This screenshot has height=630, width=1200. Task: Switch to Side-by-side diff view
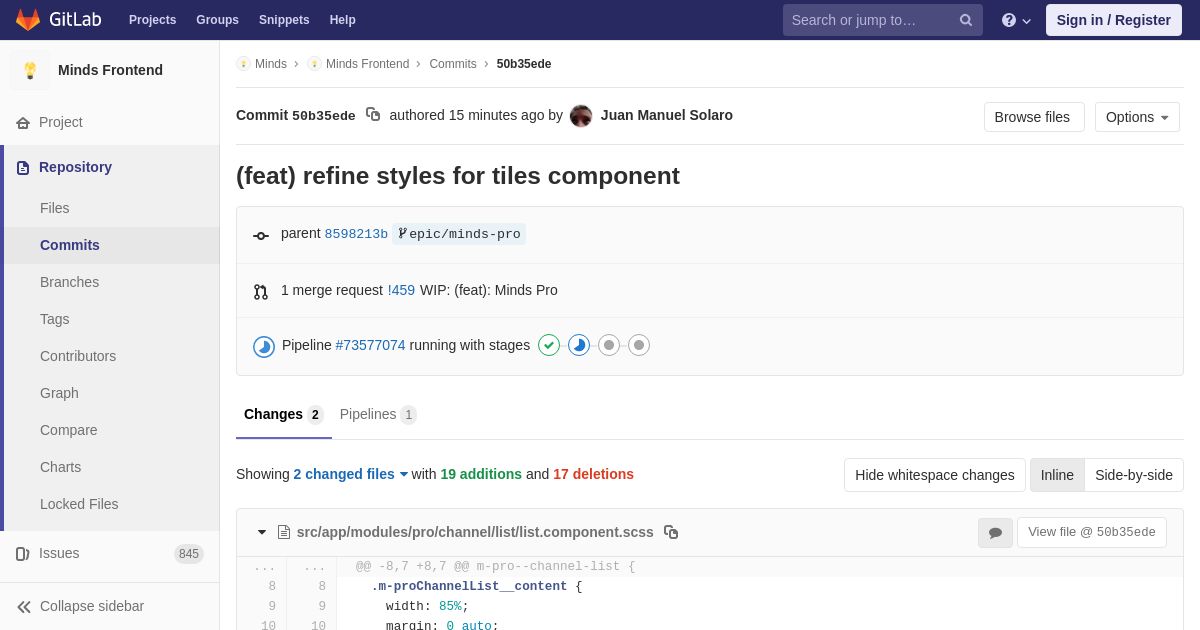tap(1134, 475)
